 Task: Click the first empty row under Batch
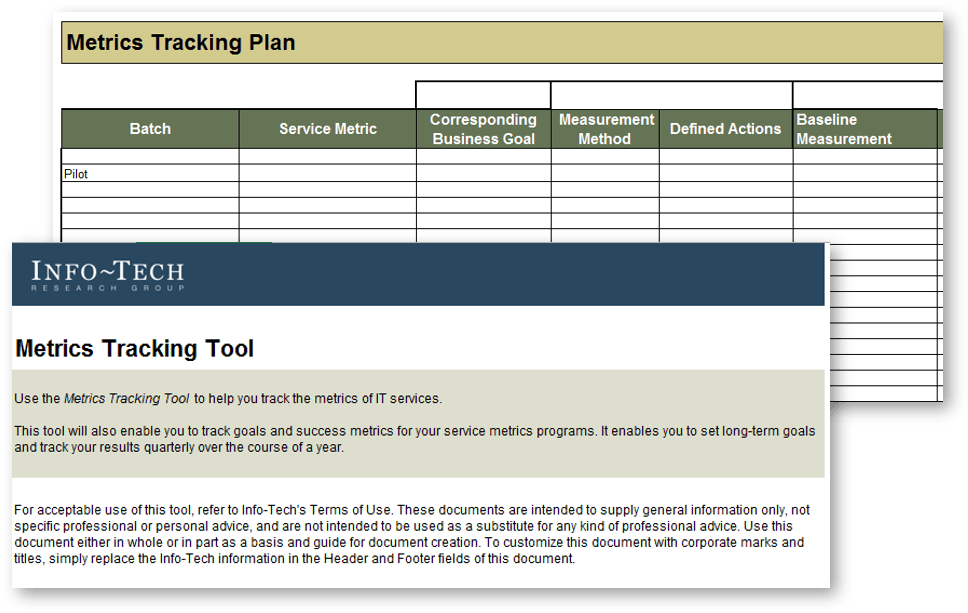tap(149, 157)
